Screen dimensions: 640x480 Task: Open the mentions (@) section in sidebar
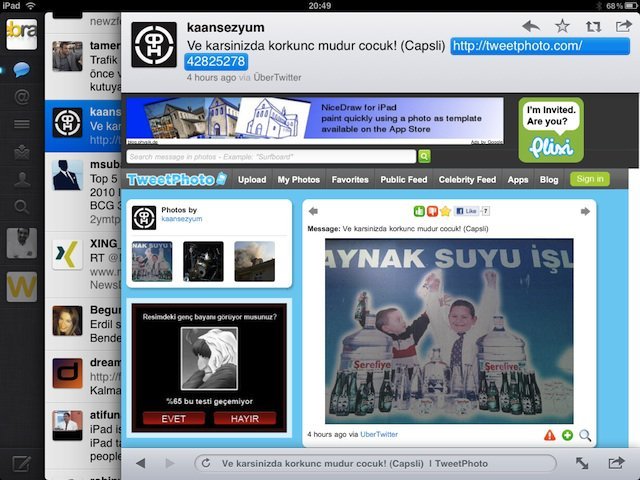click(x=21, y=97)
